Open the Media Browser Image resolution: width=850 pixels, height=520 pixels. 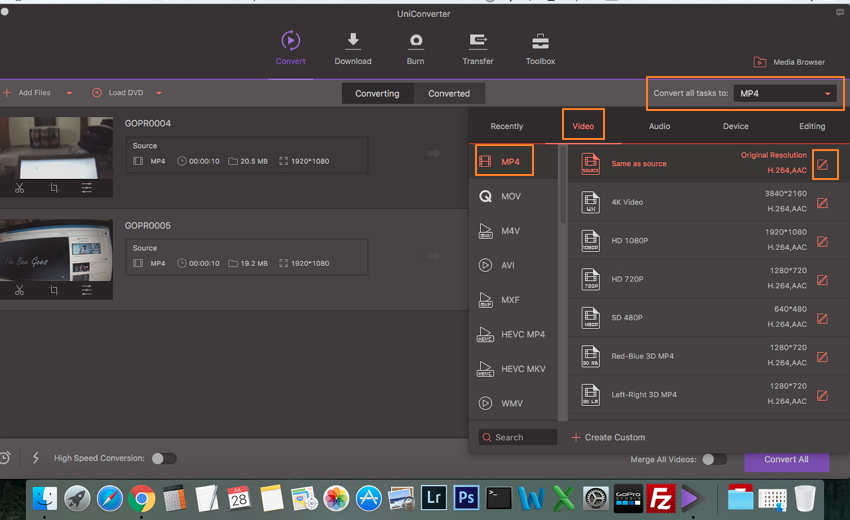tap(789, 62)
